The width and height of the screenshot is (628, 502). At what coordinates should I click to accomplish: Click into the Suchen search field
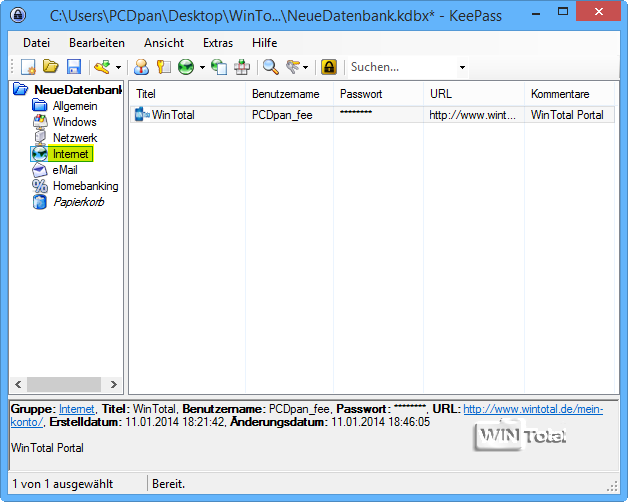click(x=403, y=67)
